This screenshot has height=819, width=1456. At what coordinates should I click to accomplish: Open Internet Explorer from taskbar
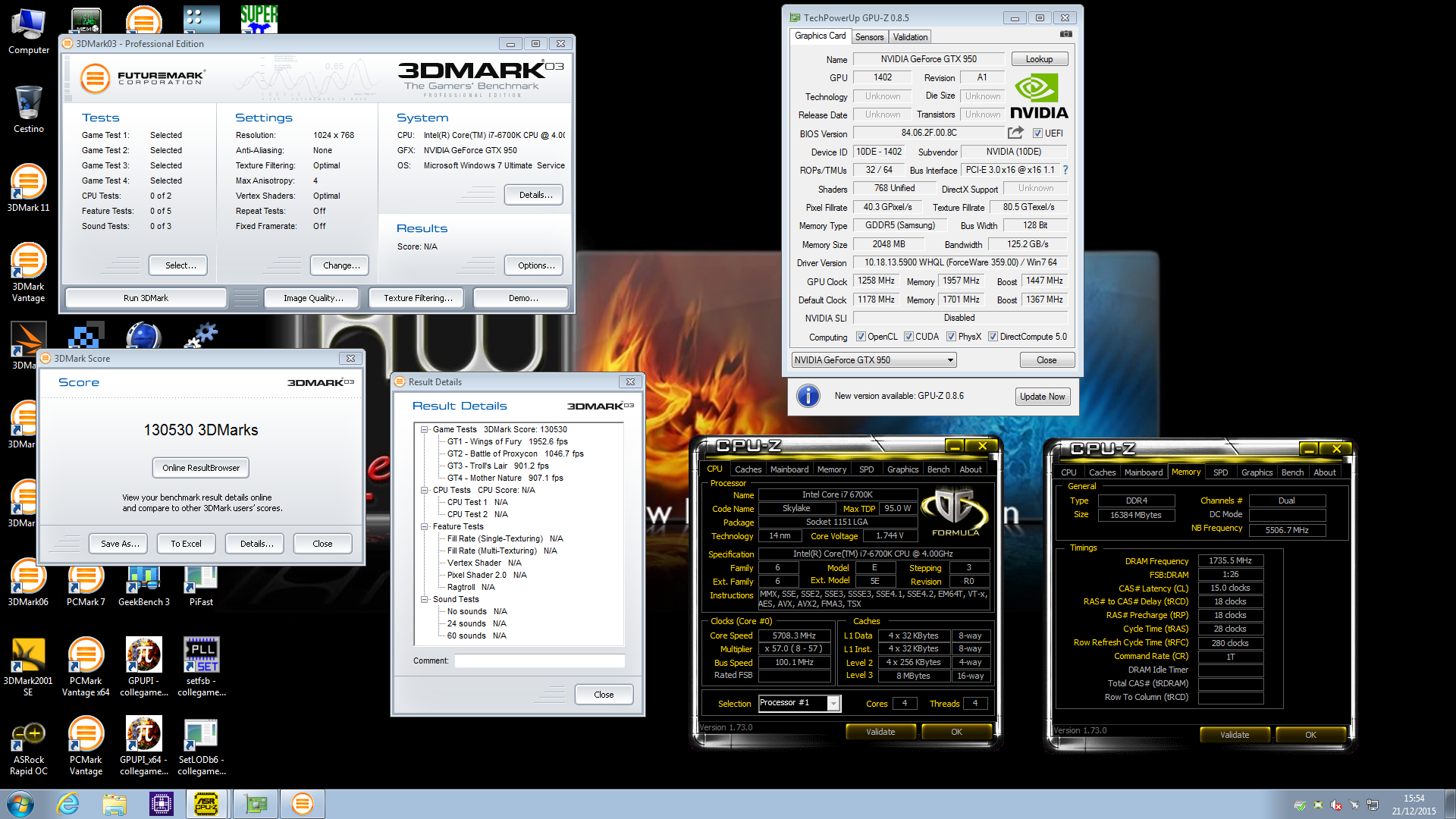[x=68, y=804]
